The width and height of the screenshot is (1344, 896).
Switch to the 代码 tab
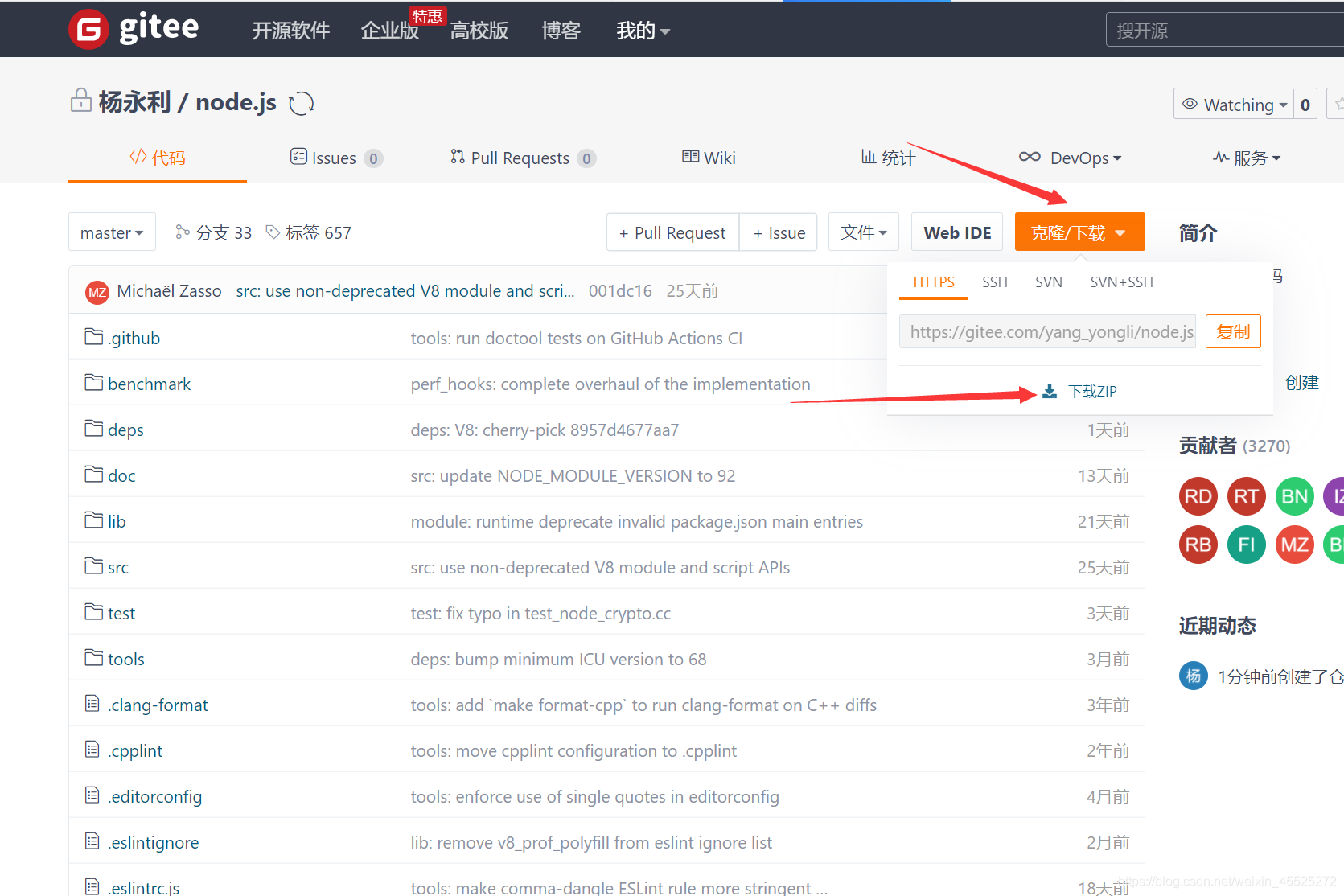158,158
